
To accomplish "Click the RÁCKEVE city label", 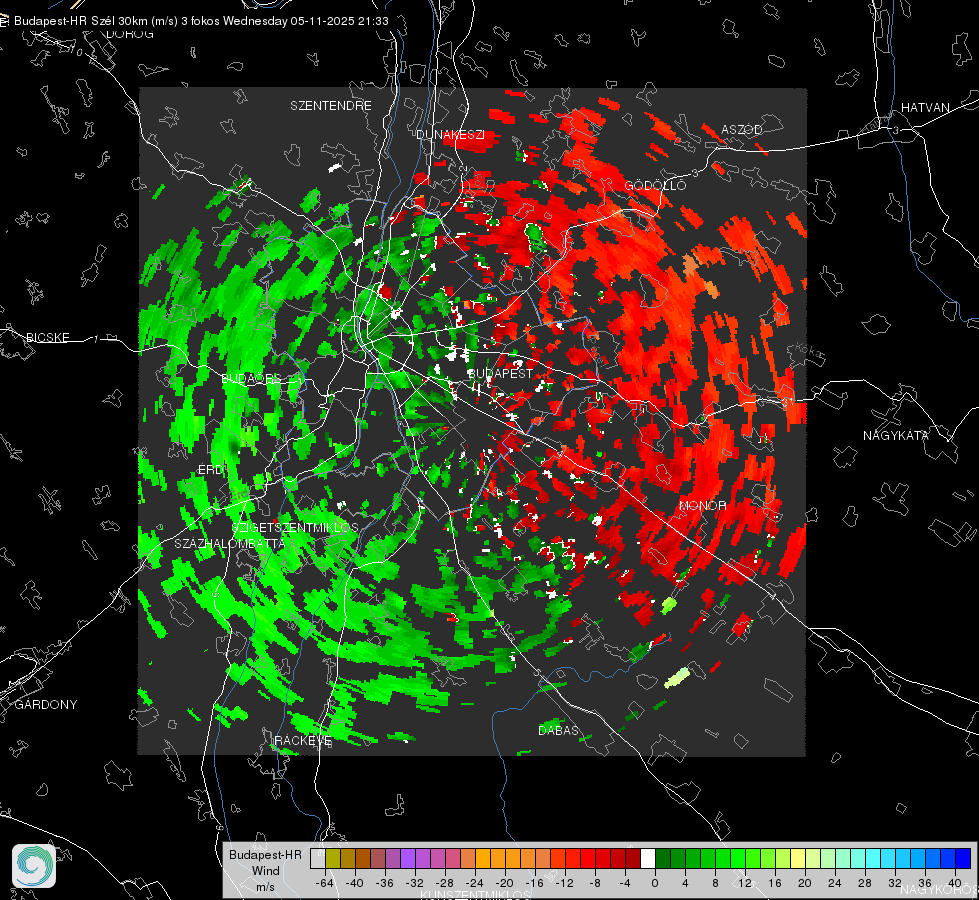I will (303, 741).
